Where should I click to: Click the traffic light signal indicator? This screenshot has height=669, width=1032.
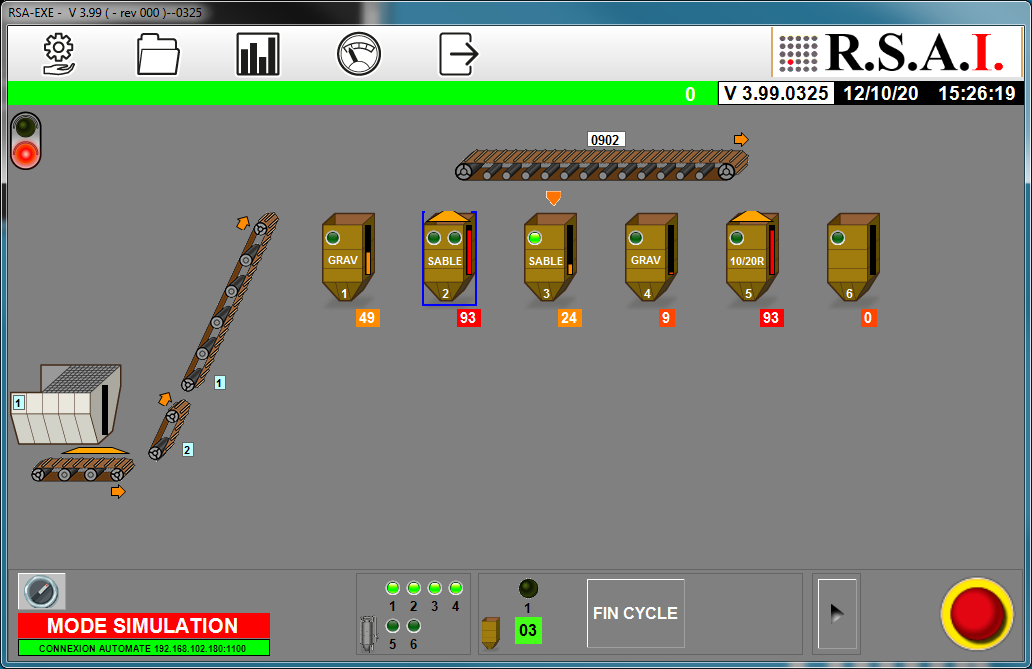point(26,141)
